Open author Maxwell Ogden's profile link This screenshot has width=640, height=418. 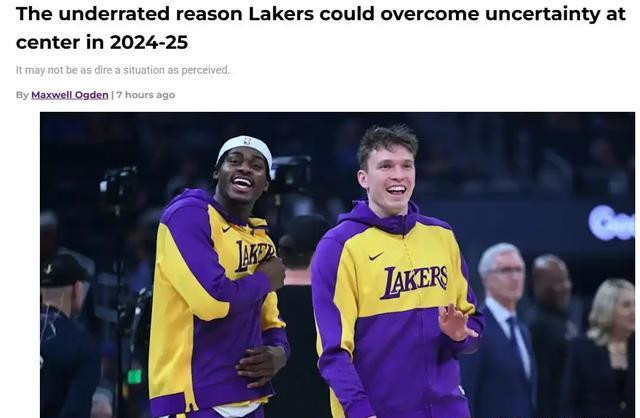click(70, 95)
